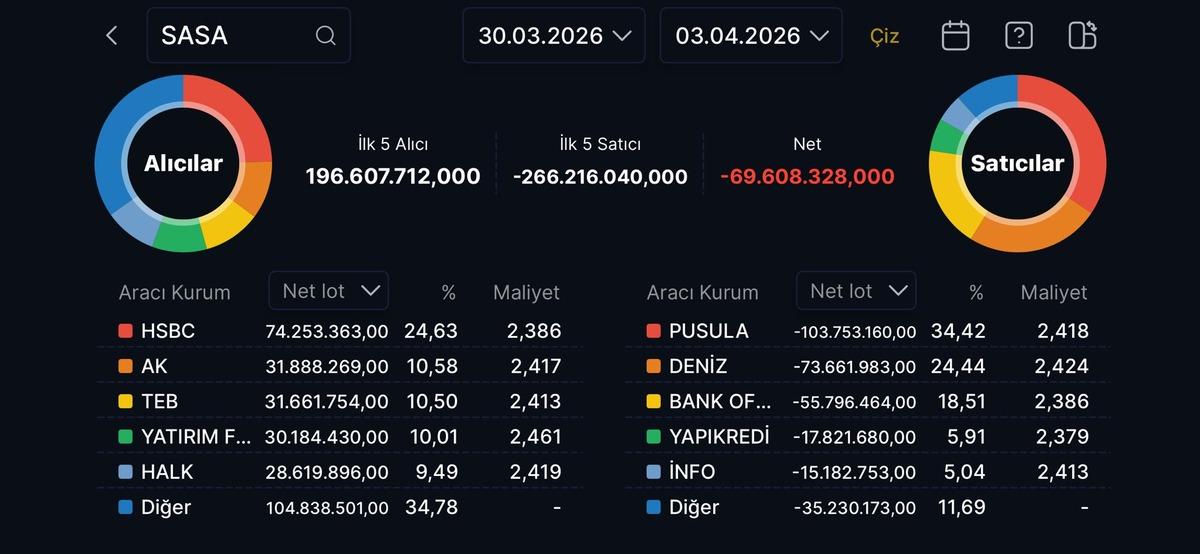The width and height of the screenshot is (1200, 554).
Task: Click the search magnifier icon
Action: click(x=325, y=36)
